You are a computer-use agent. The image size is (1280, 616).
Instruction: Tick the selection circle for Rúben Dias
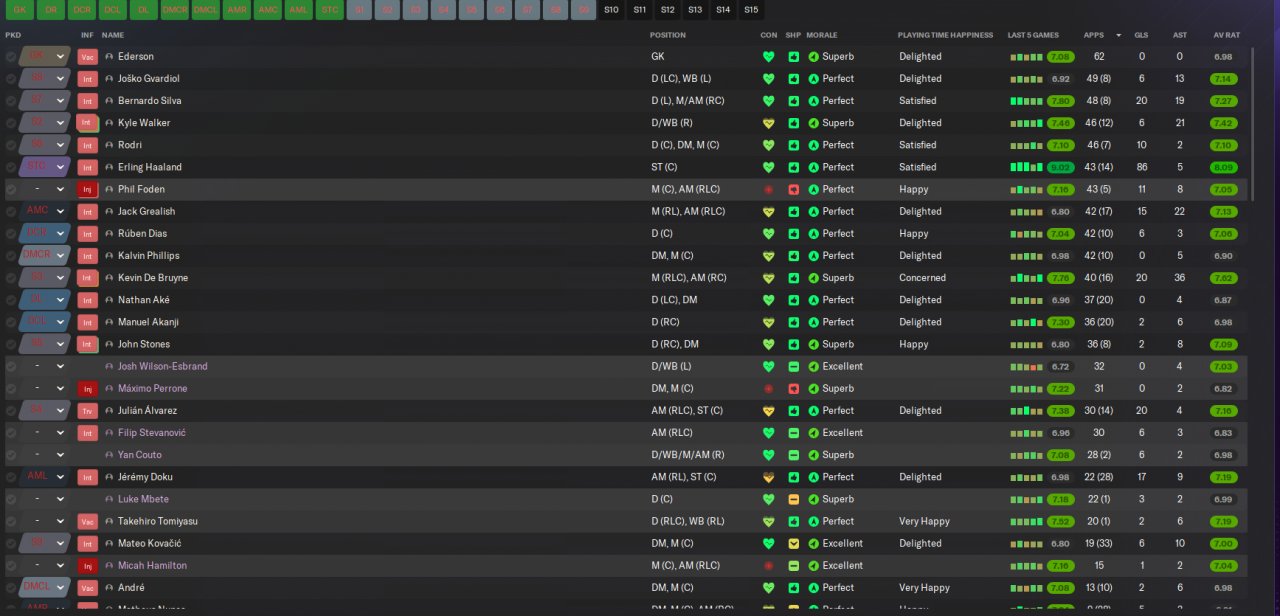[x=11, y=233]
